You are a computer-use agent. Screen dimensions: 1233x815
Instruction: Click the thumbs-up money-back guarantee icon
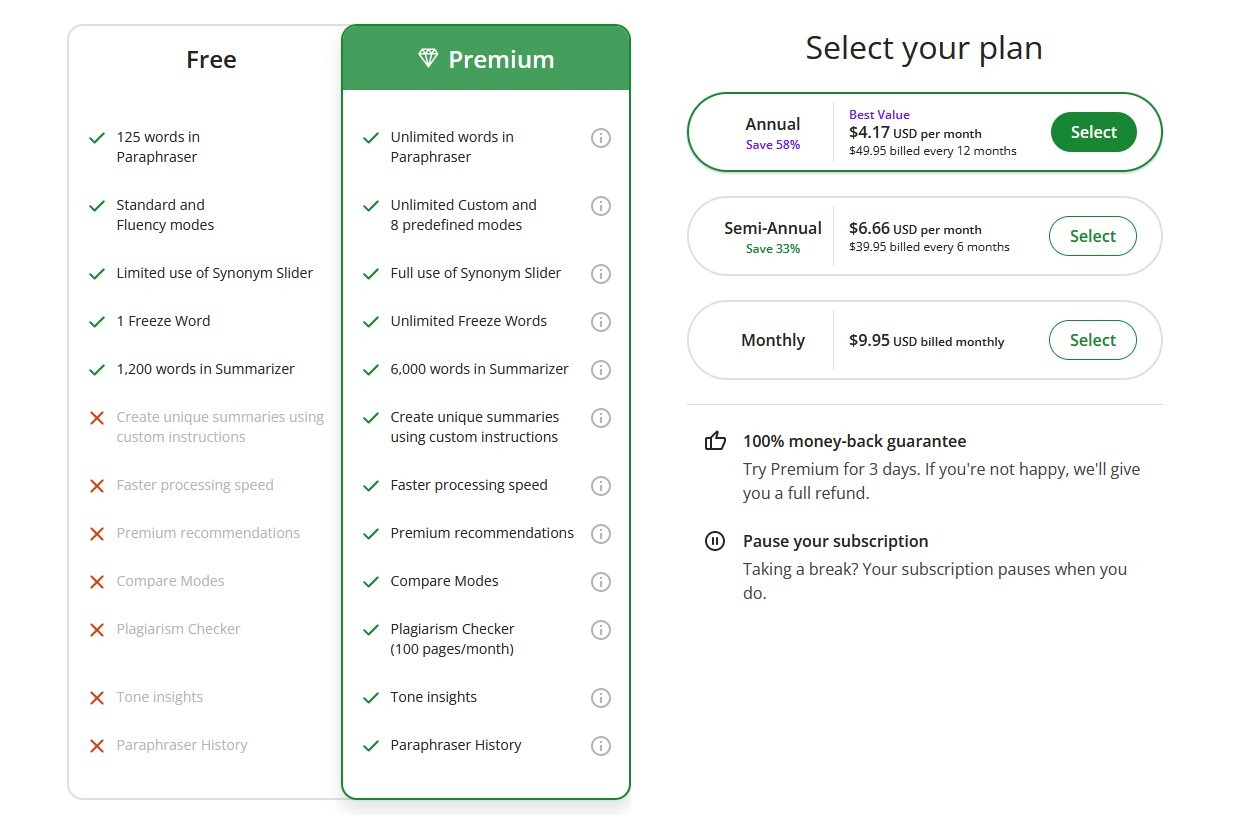(715, 441)
